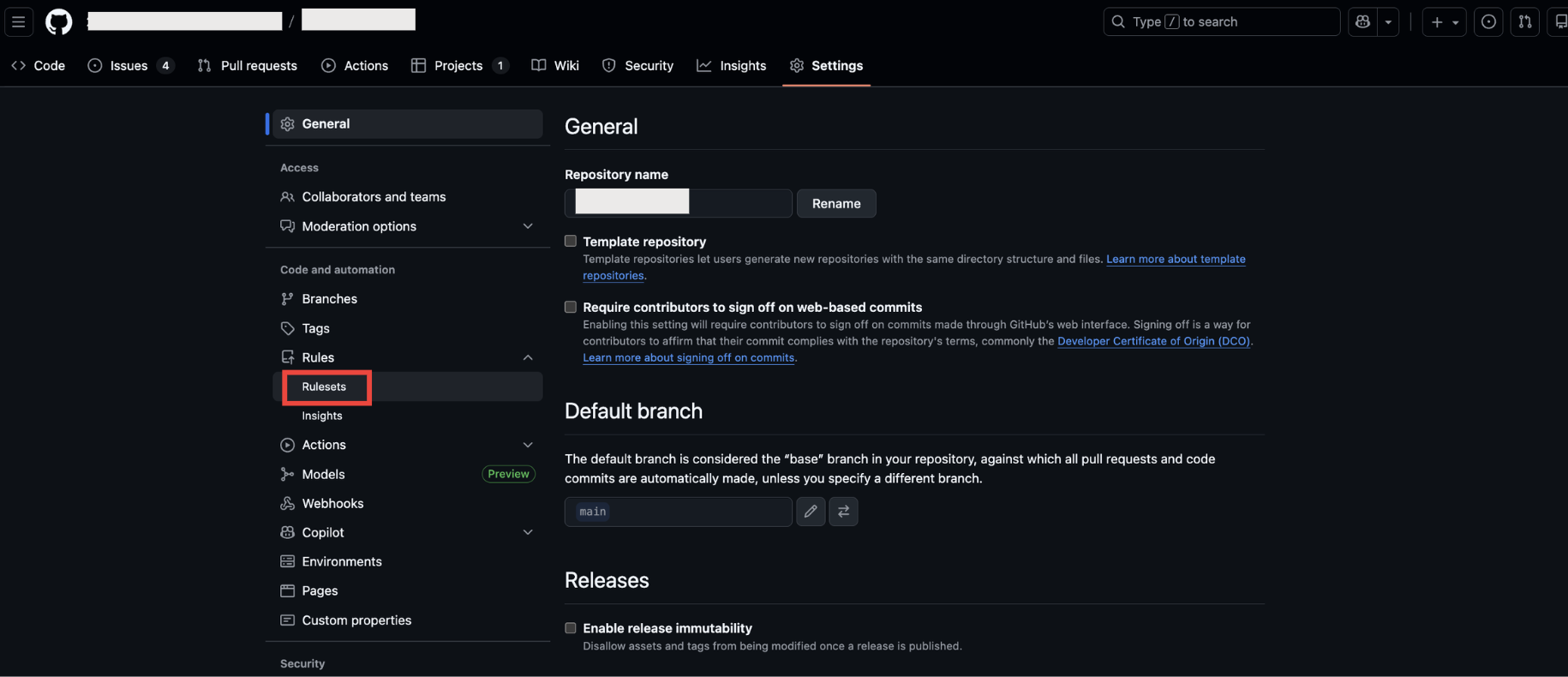Open issues icon in top header
Viewport: 1568px width, 677px height.
[x=1488, y=21]
